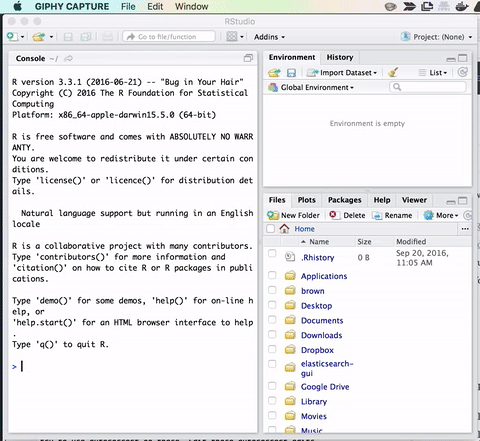
Task: Switch to the Packages tab
Action: pyautogui.click(x=345, y=200)
